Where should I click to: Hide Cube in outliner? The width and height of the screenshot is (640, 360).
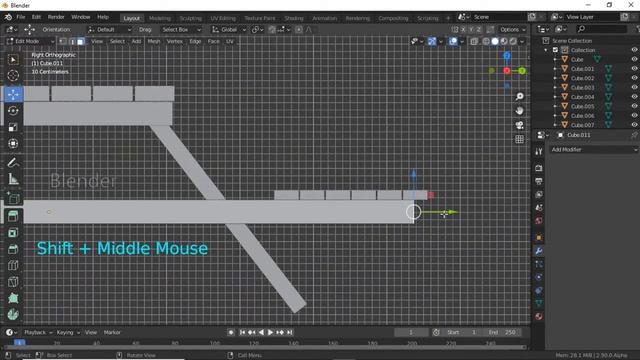(634, 59)
